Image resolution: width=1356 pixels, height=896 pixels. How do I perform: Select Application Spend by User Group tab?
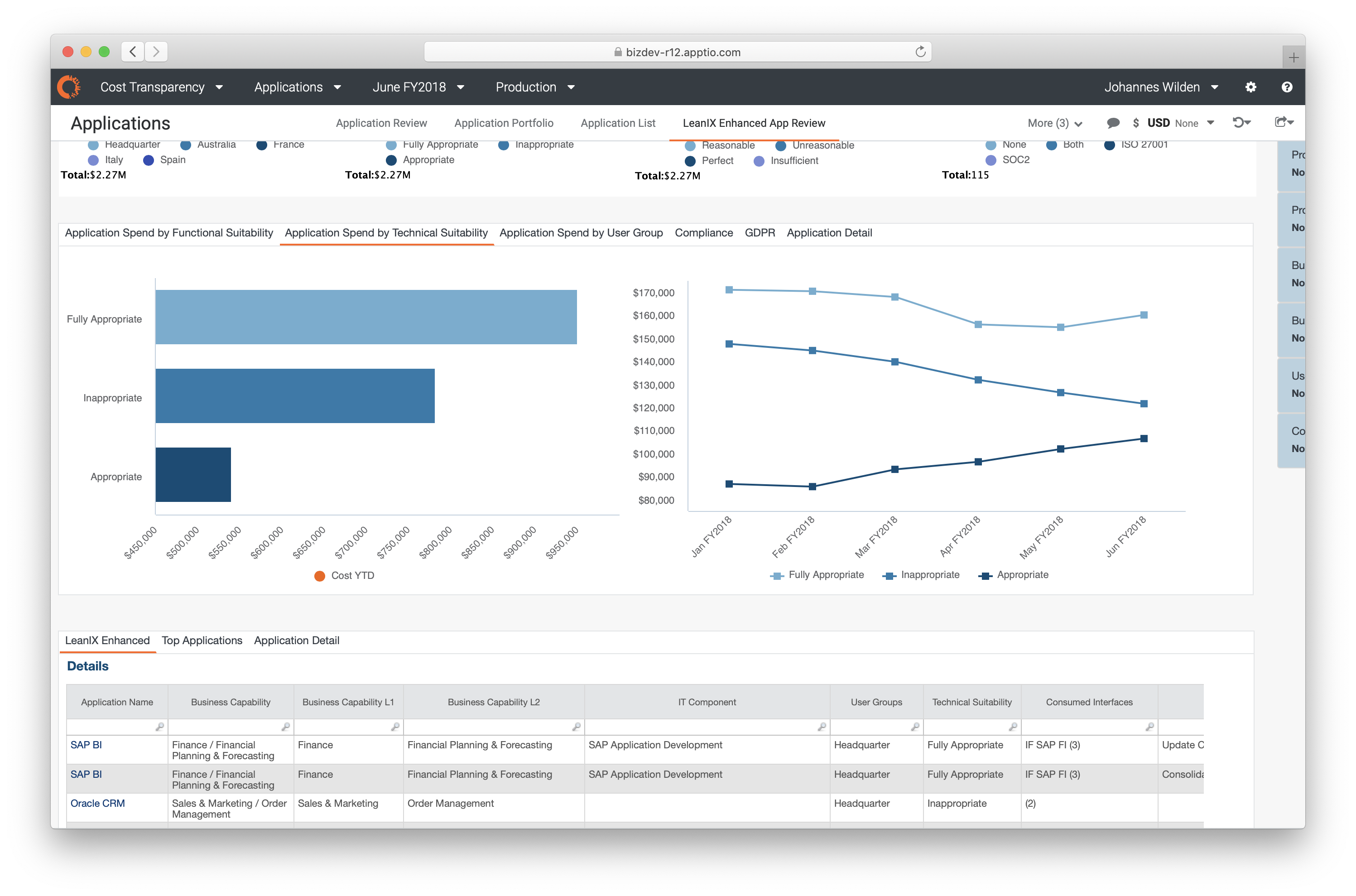[x=580, y=232]
